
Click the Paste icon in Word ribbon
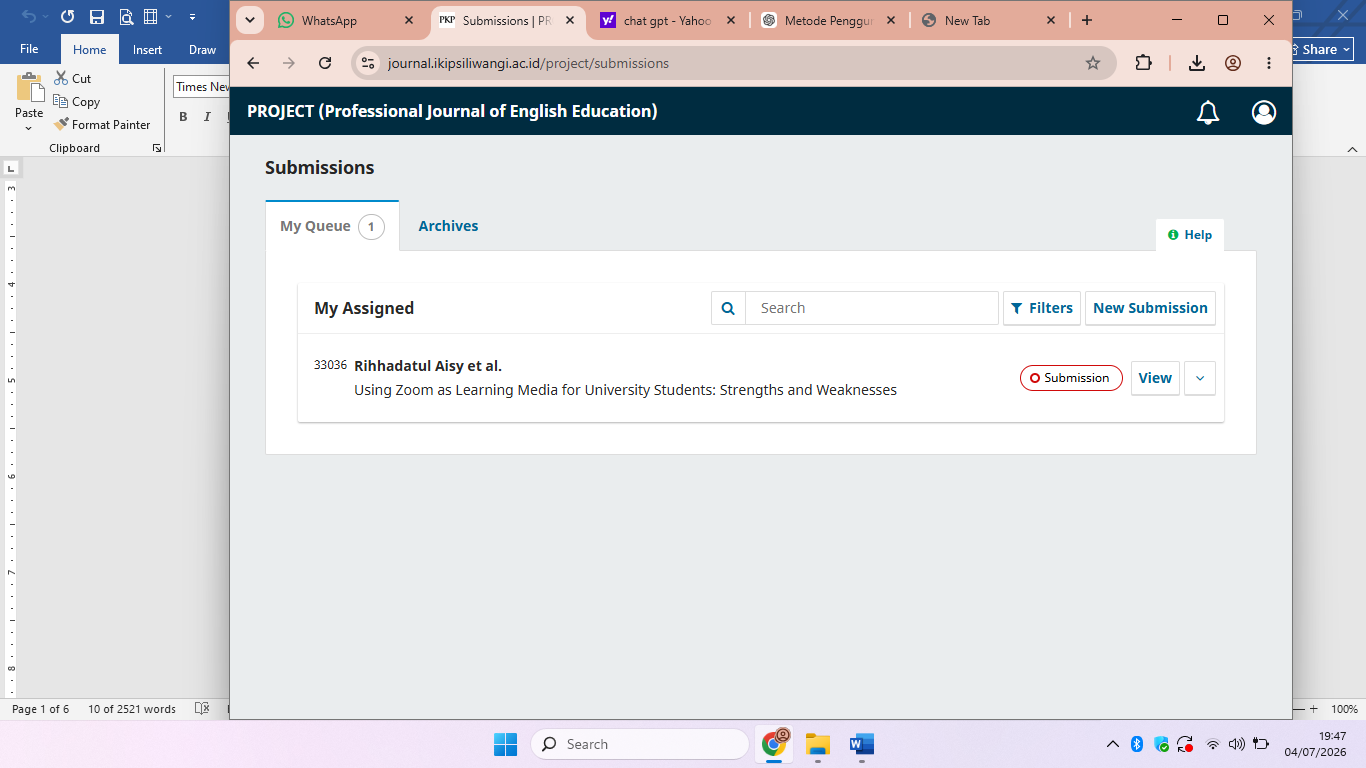30,88
